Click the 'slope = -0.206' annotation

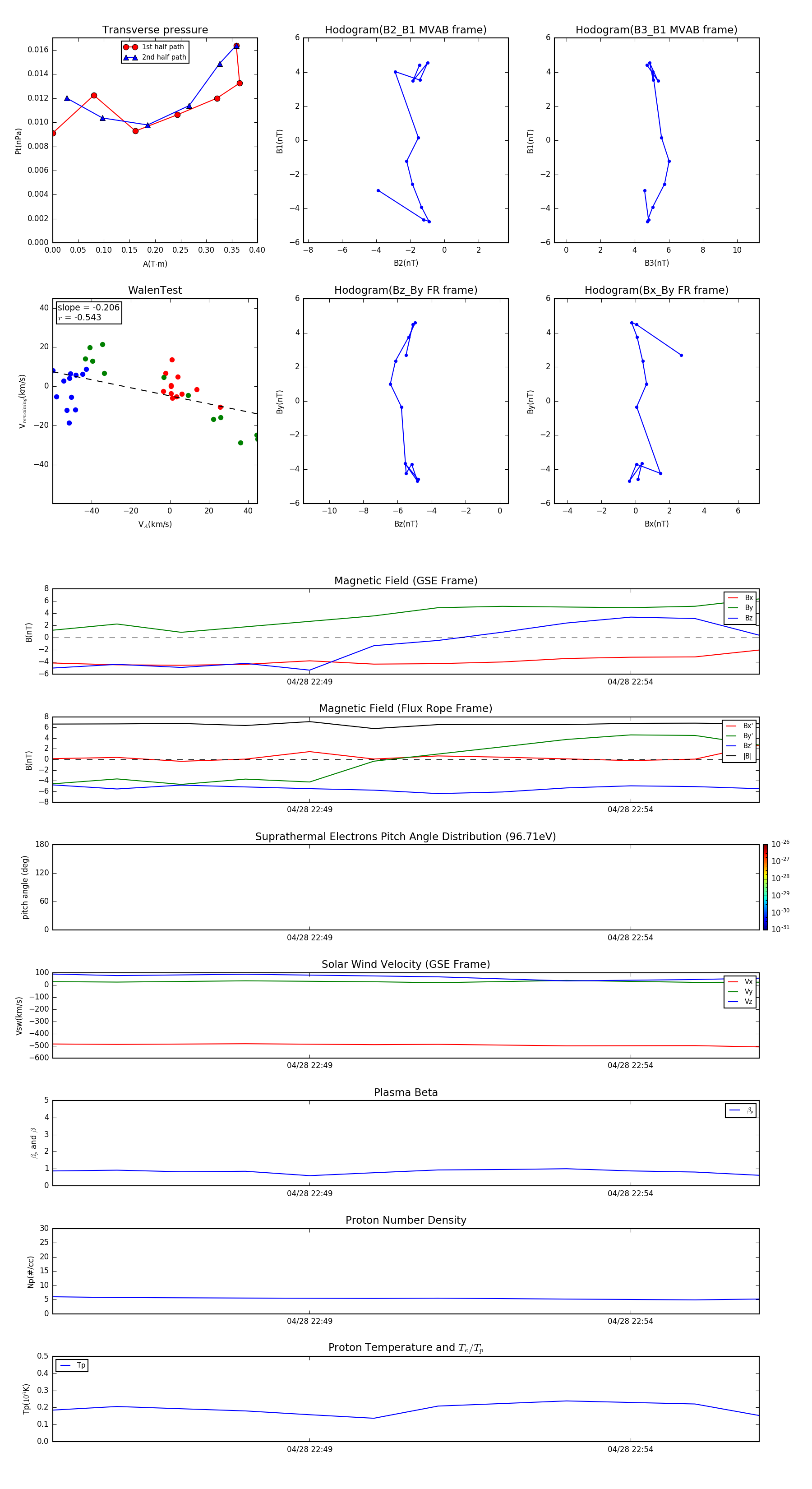88,308
